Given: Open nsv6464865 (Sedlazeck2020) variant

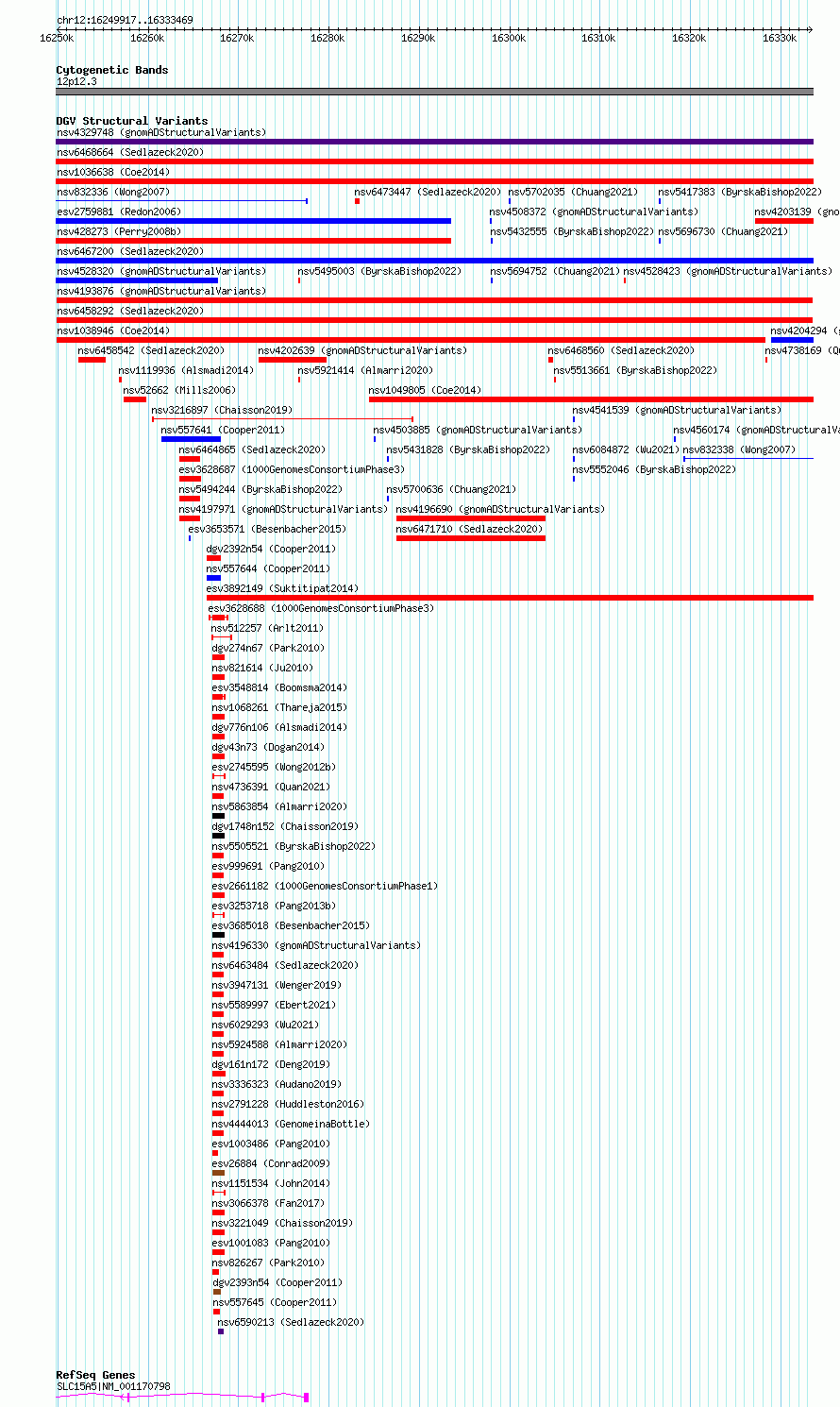Looking at the screenshot, I should click(253, 449).
